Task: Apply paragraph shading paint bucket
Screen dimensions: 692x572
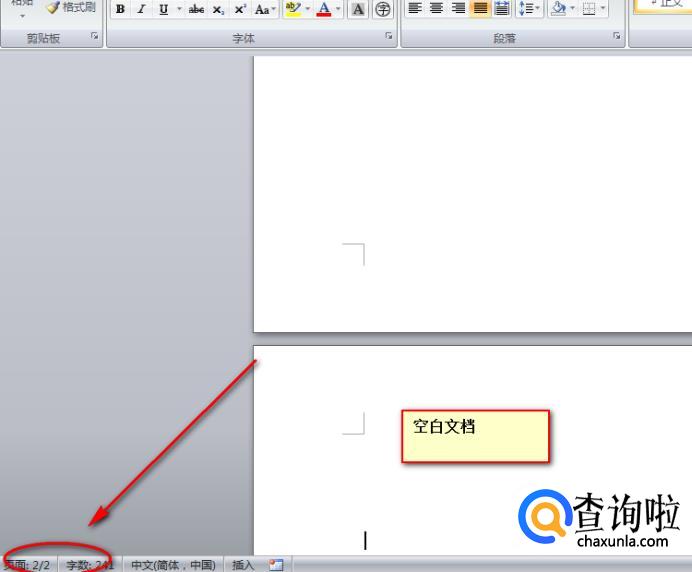Action: (558, 8)
